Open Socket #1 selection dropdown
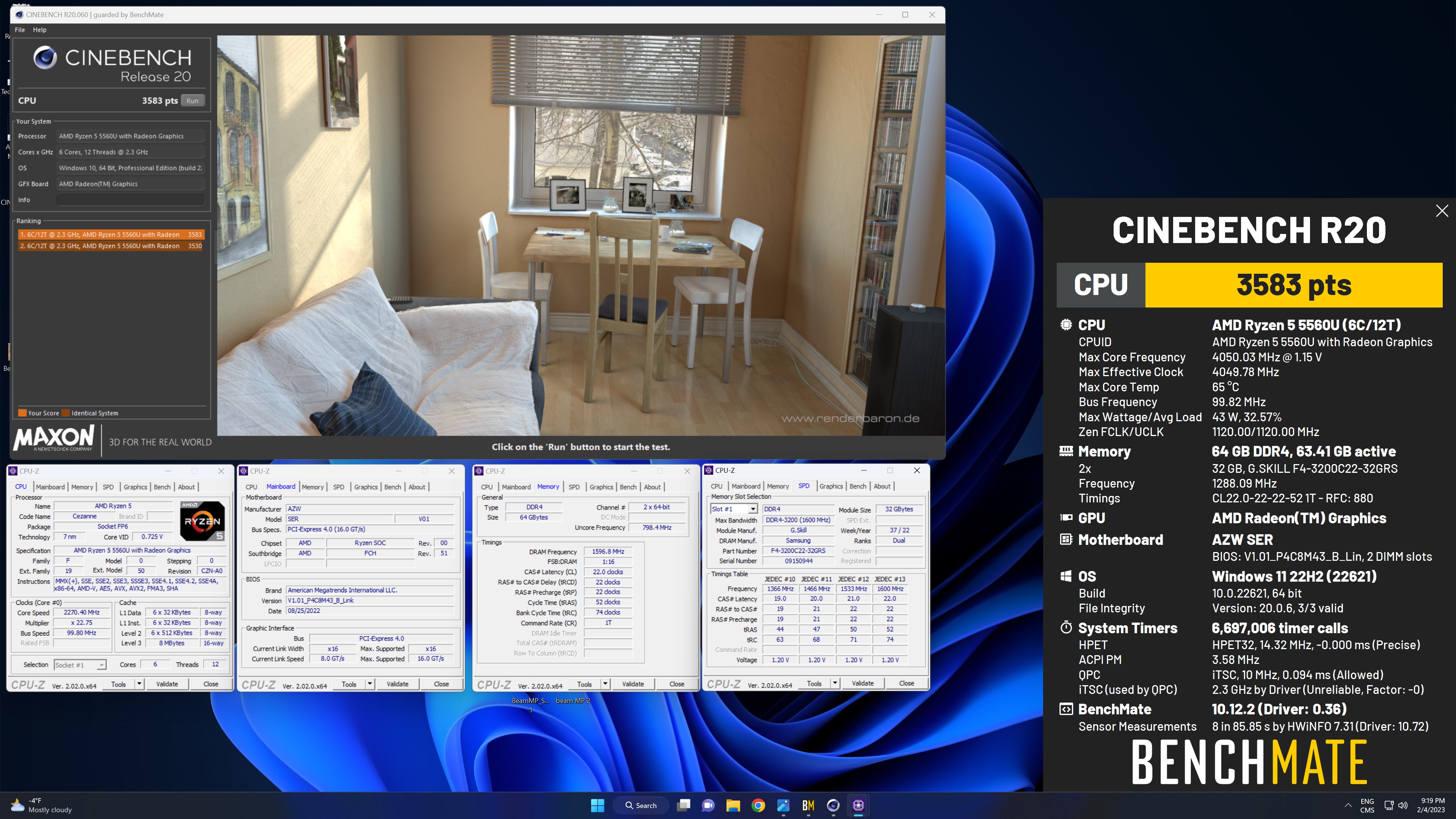The height and width of the screenshot is (819, 1456). (80, 665)
